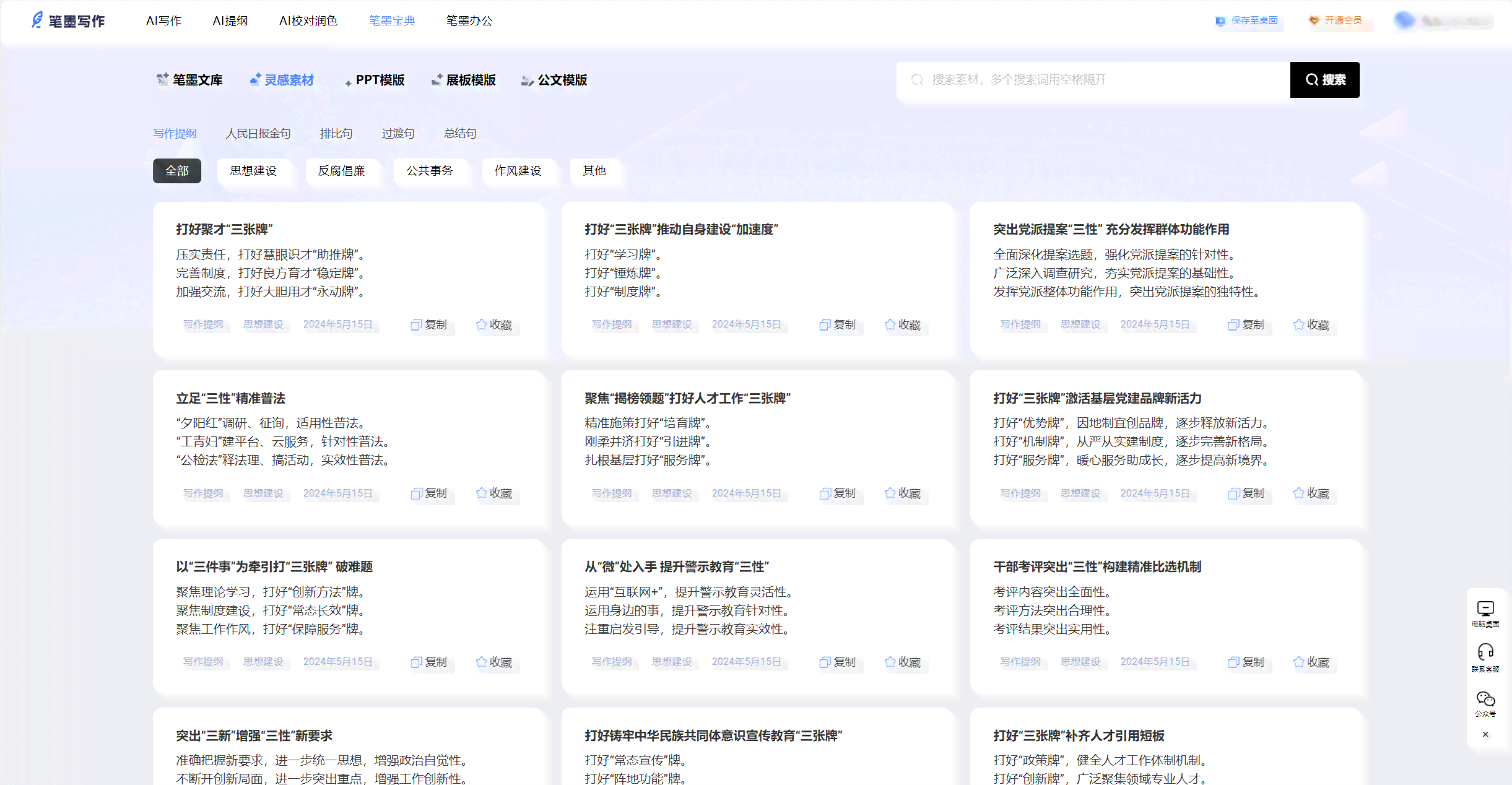Choose the 思想建设 filter chip
This screenshot has height=785, width=1512.
[253, 171]
